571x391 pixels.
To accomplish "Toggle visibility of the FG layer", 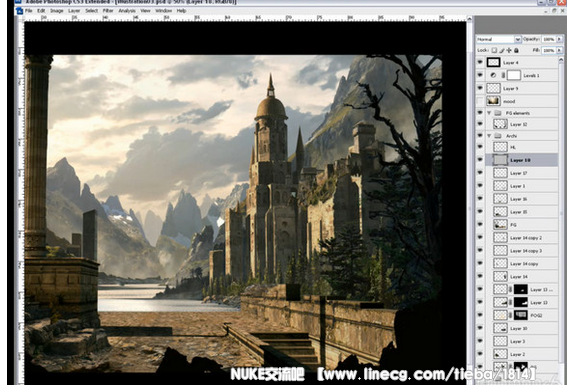I will click(x=480, y=225).
